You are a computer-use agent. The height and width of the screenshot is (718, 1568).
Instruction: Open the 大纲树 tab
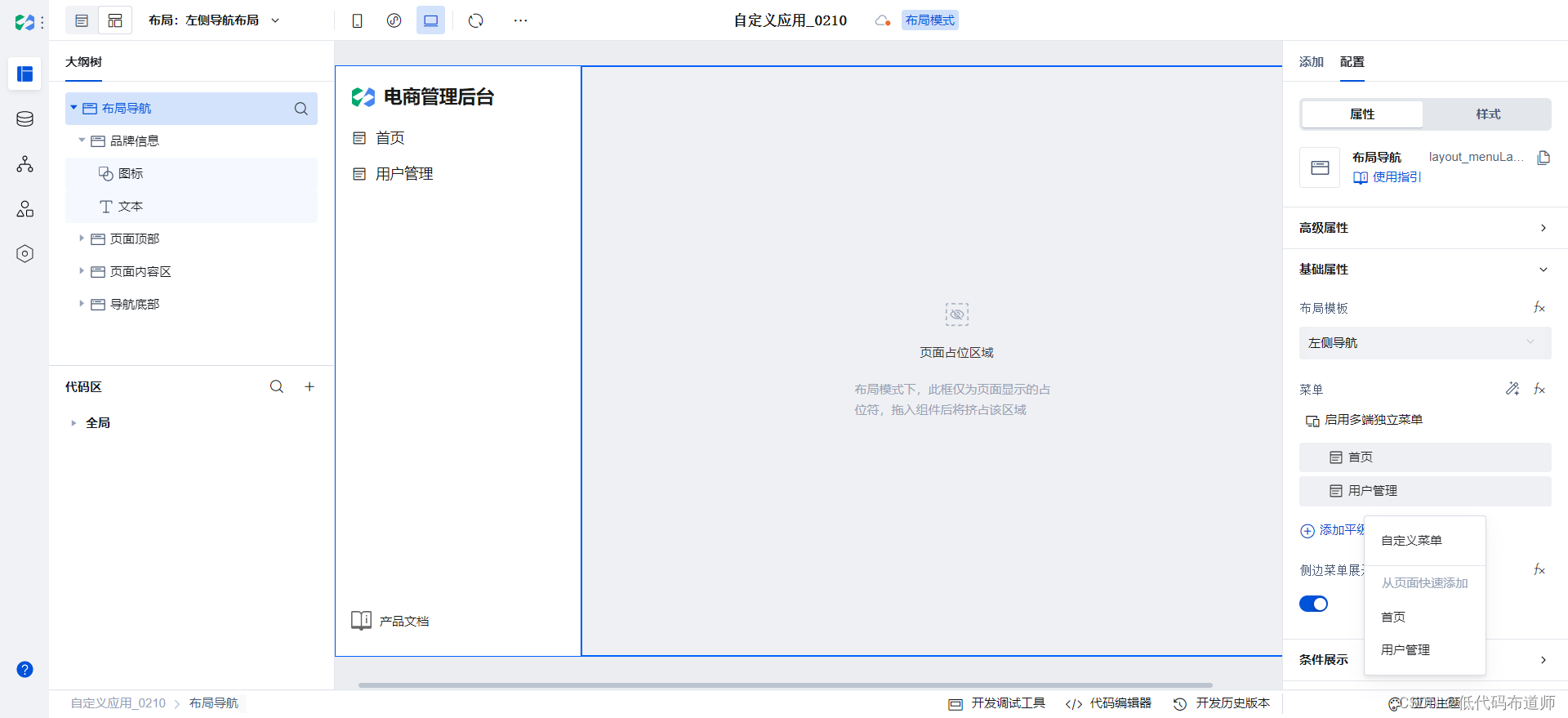click(83, 62)
